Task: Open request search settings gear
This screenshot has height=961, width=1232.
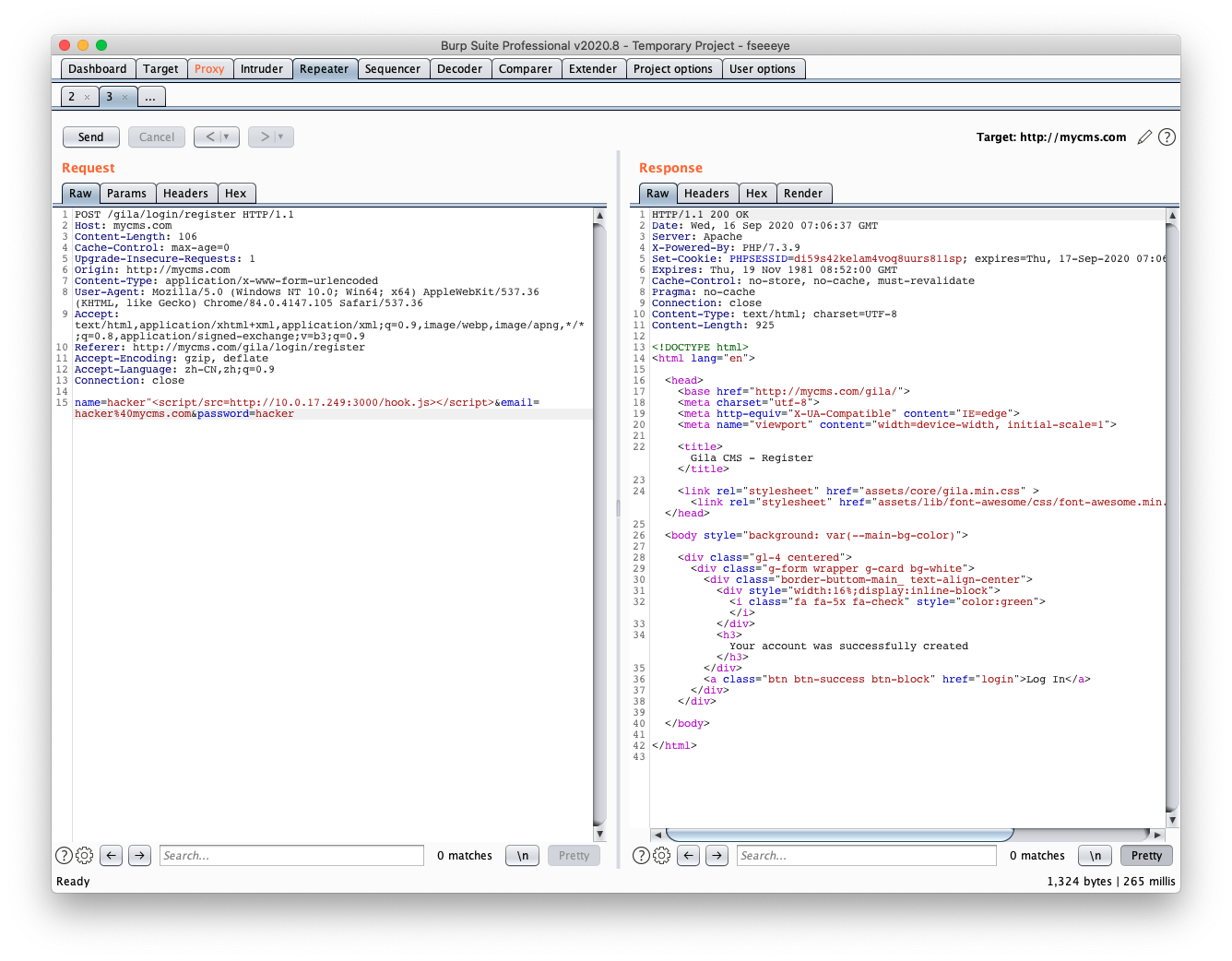Action: coord(85,856)
